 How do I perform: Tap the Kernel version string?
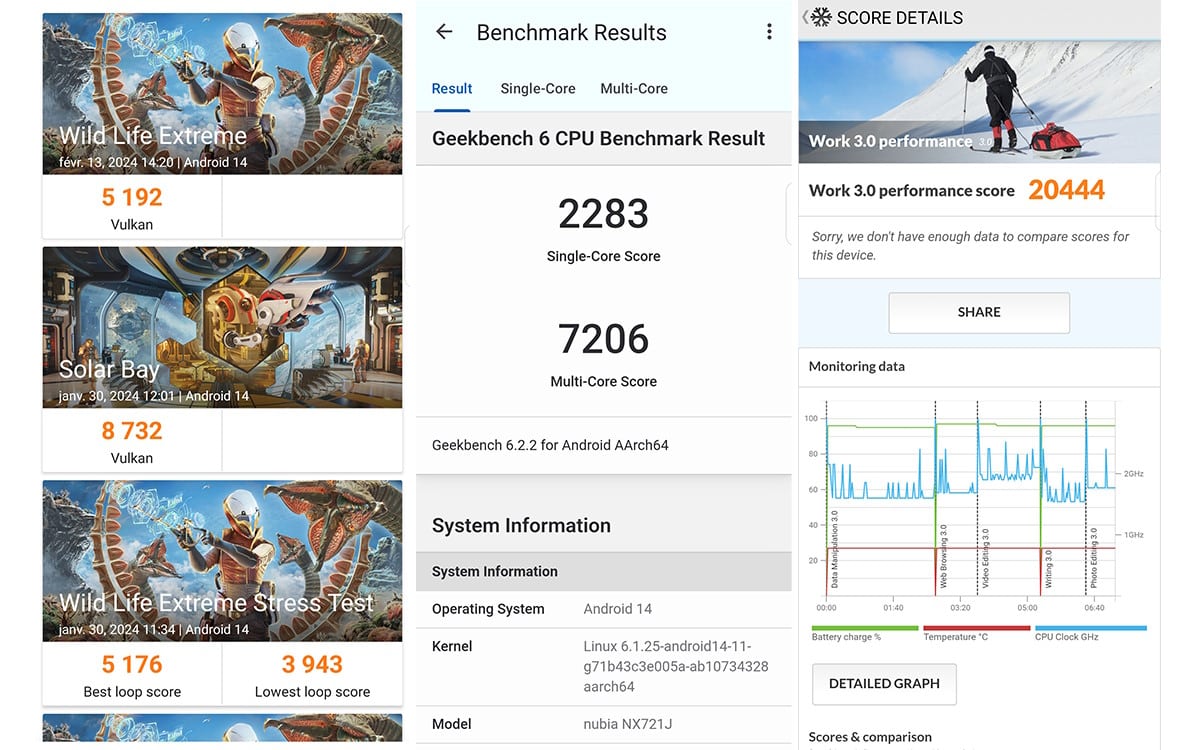tap(676, 666)
